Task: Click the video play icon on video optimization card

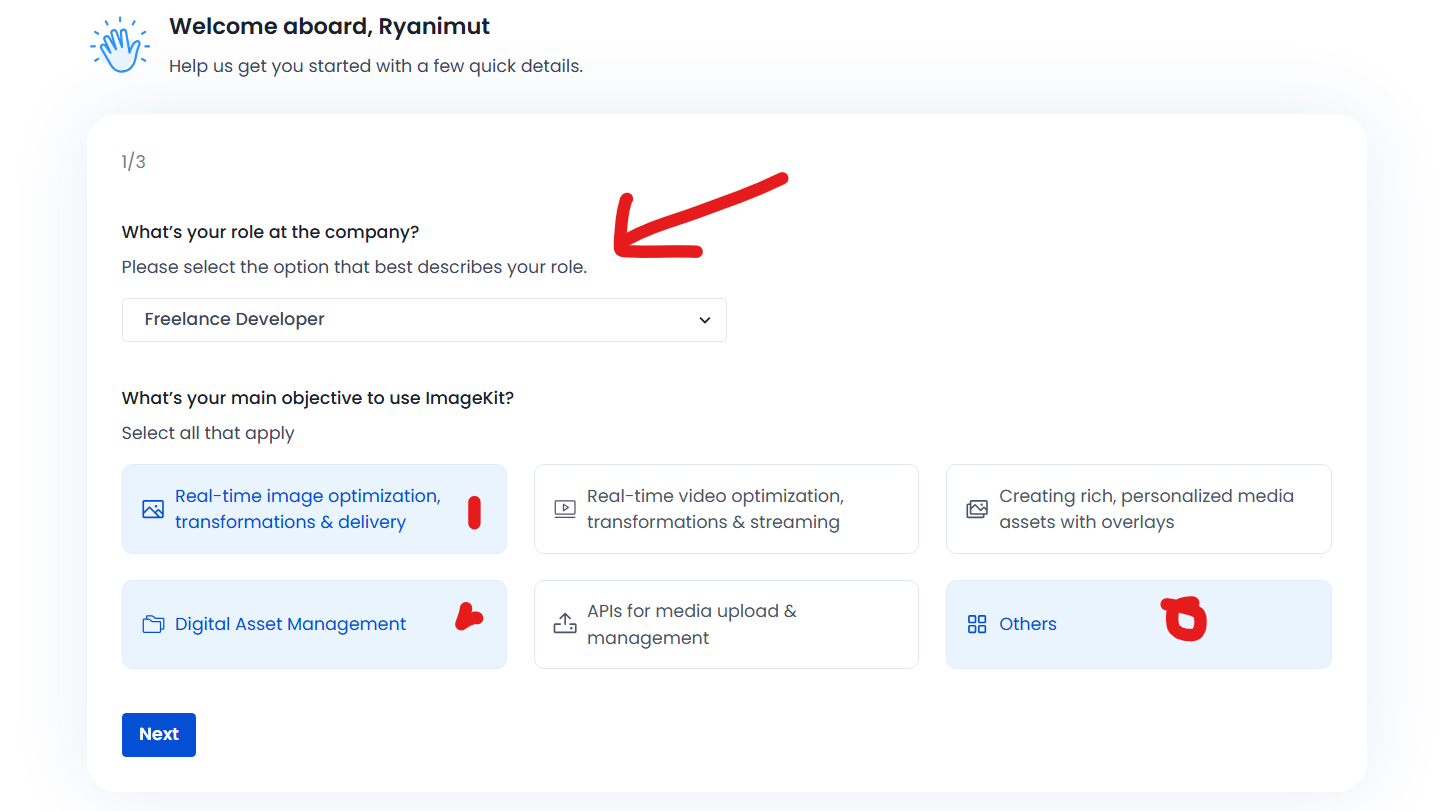Action: 565,509
